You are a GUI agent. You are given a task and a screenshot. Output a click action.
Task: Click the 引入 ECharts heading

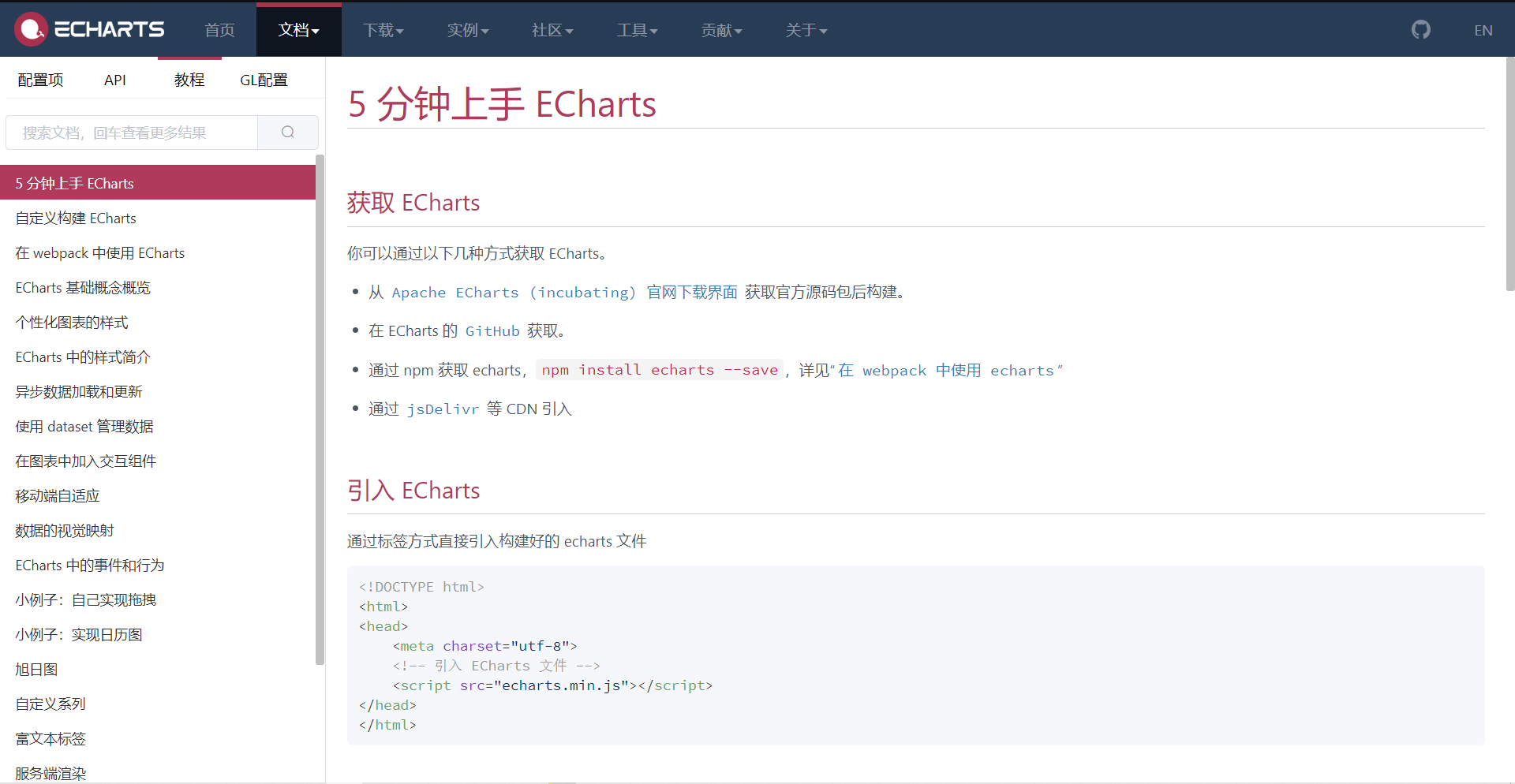coord(413,491)
